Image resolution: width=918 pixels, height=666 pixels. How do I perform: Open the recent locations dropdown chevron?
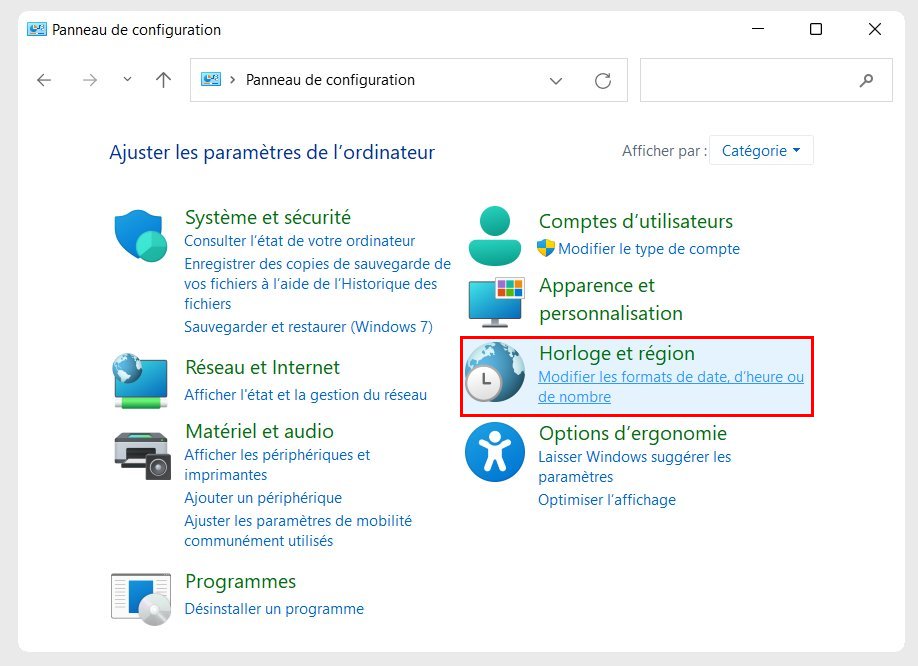point(127,80)
